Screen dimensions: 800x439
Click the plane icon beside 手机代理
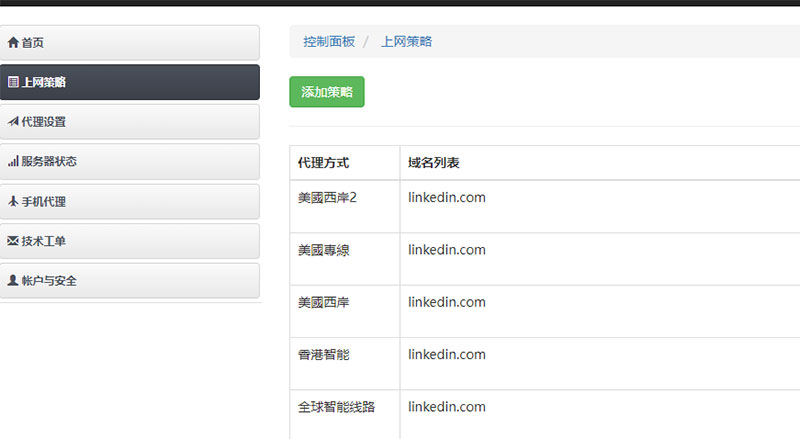(13, 201)
